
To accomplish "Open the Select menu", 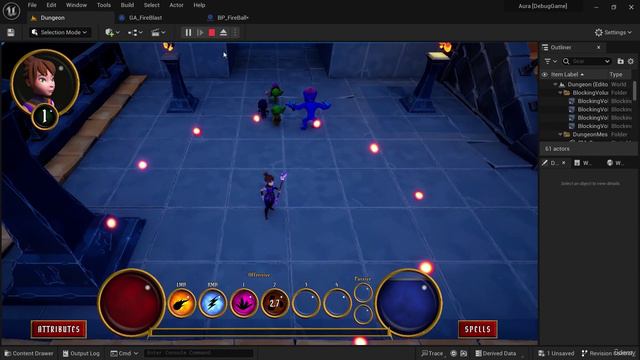I will (x=151, y=5).
